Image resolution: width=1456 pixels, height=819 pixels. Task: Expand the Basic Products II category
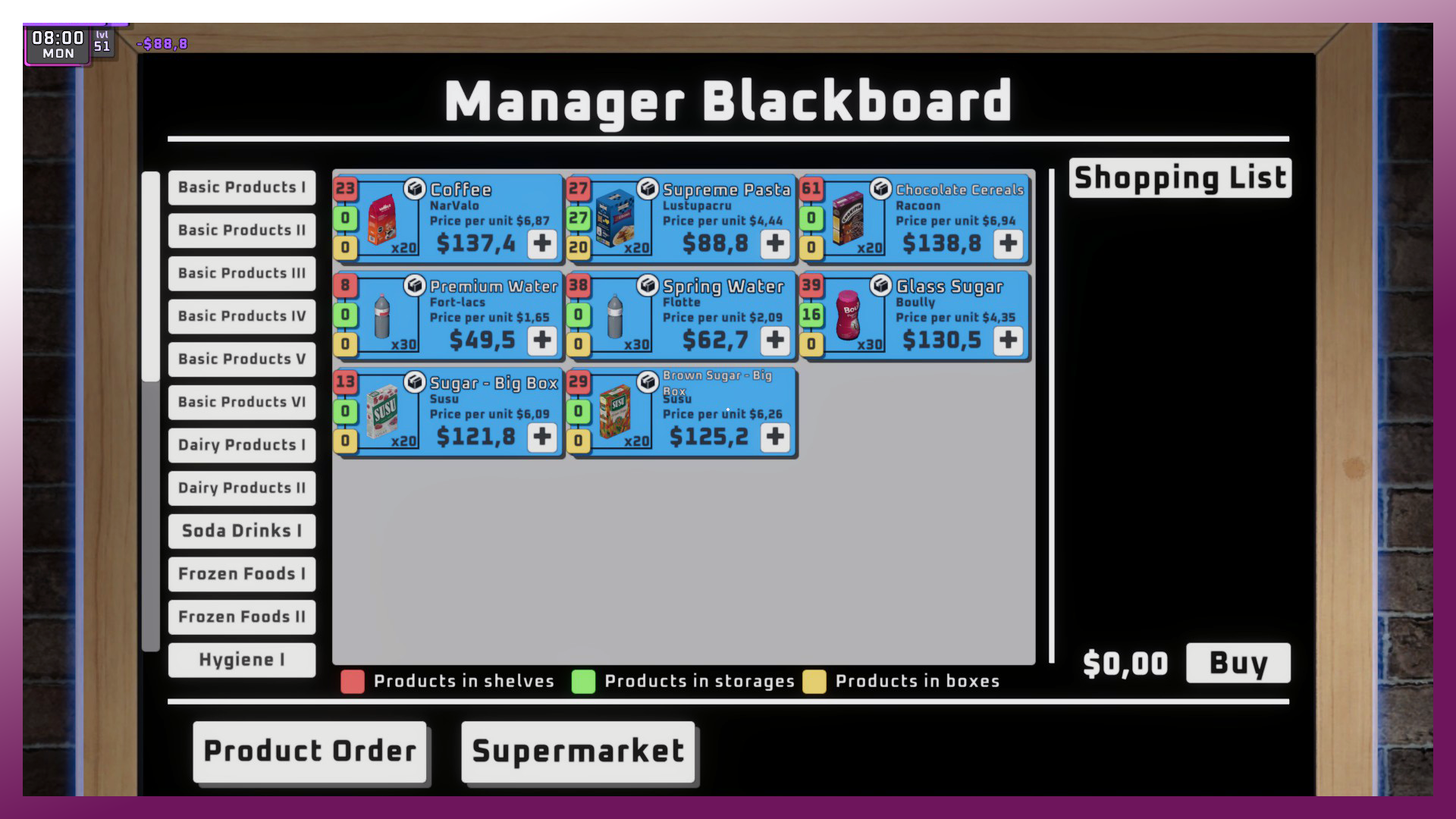coord(241,229)
